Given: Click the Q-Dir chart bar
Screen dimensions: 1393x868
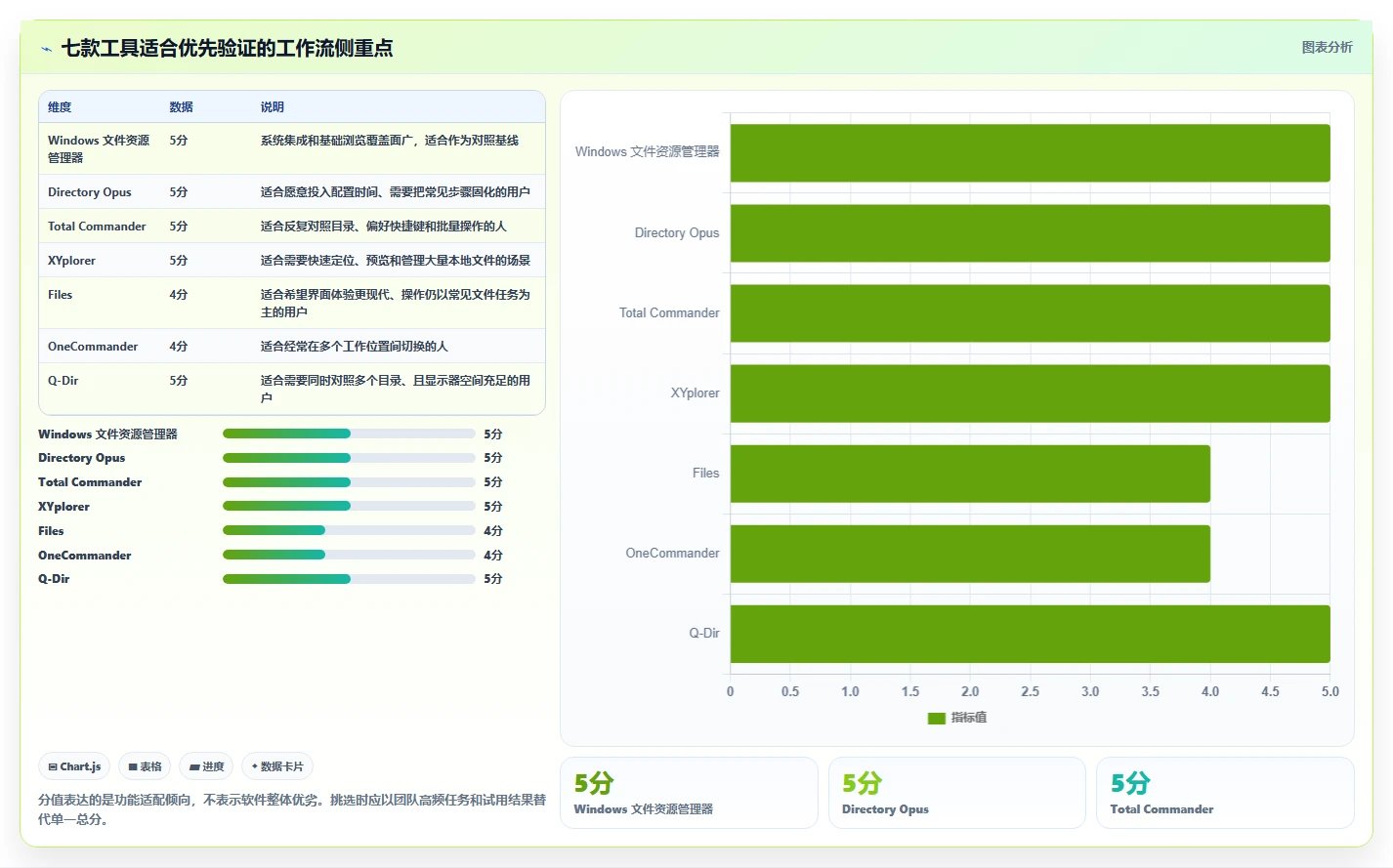Looking at the screenshot, I should coord(1030,634).
